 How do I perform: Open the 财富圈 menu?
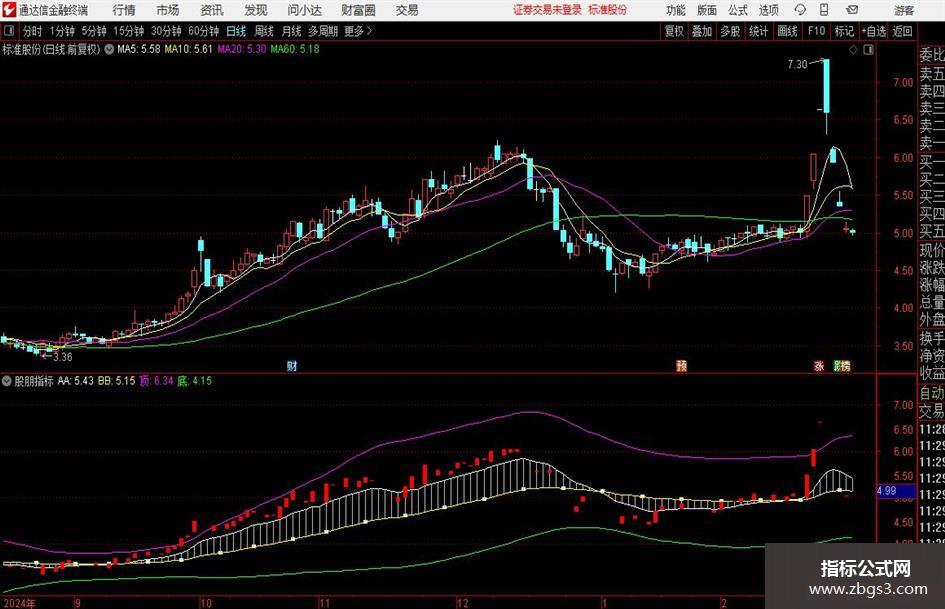(x=358, y=10)
